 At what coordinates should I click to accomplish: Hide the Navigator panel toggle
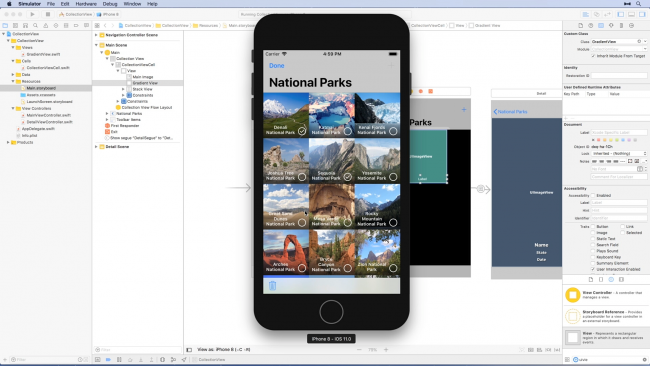coord(621,15)
